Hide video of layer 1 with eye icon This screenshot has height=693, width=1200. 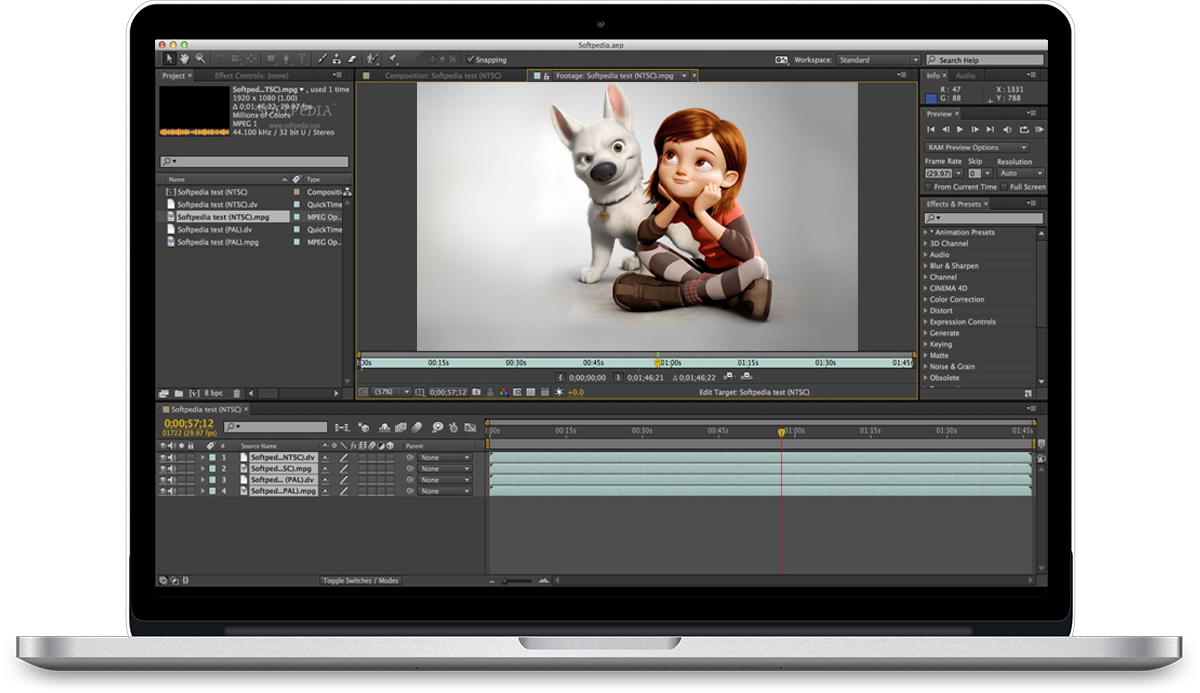[x=163, y=458]
